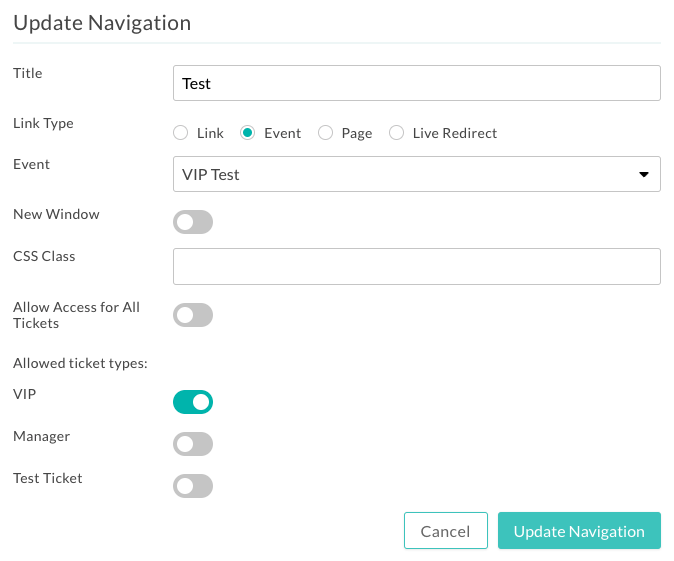Toggle Allow Access for All Tickets
The width and height of the screenshot is (674, 561).
193,315
